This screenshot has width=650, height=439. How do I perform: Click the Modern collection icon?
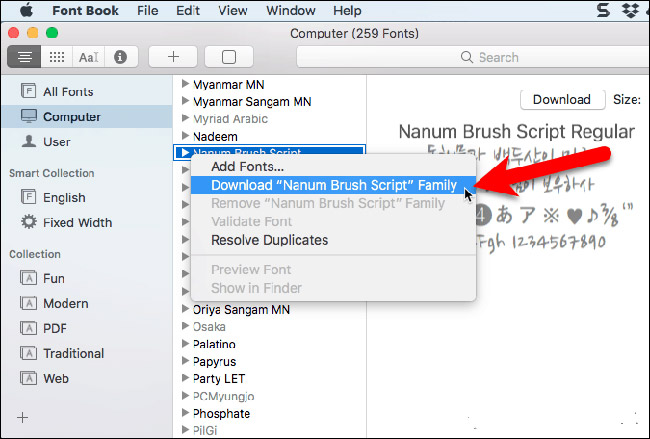pyautogui.click(x=28, y=303)
